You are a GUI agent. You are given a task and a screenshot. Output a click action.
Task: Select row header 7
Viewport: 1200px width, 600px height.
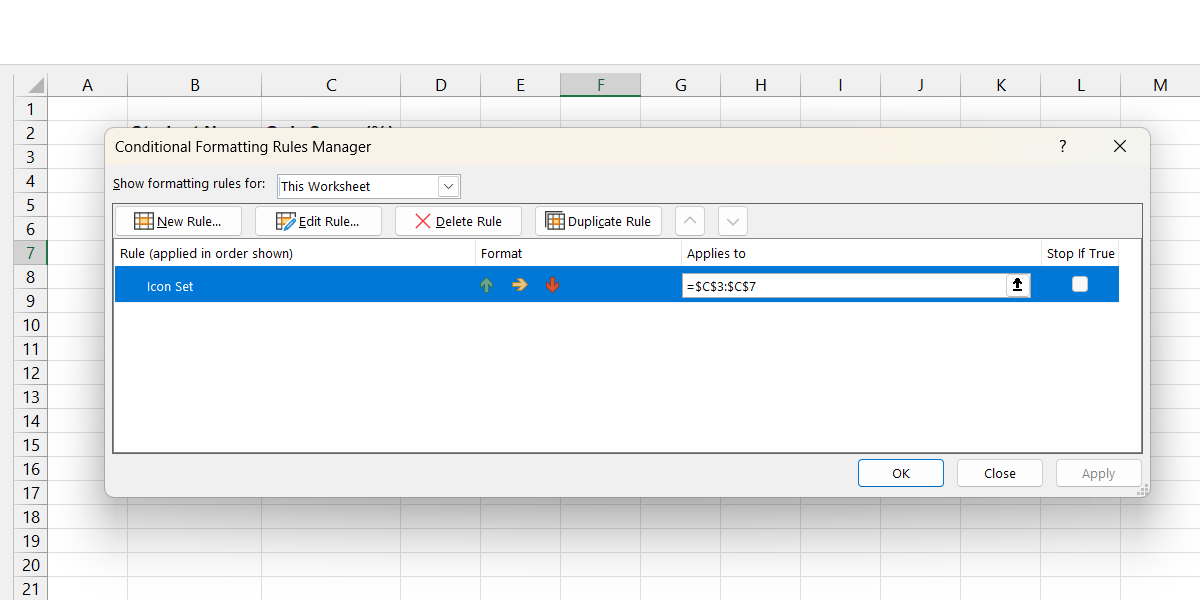pyautogui.click(x=30, y=253)
